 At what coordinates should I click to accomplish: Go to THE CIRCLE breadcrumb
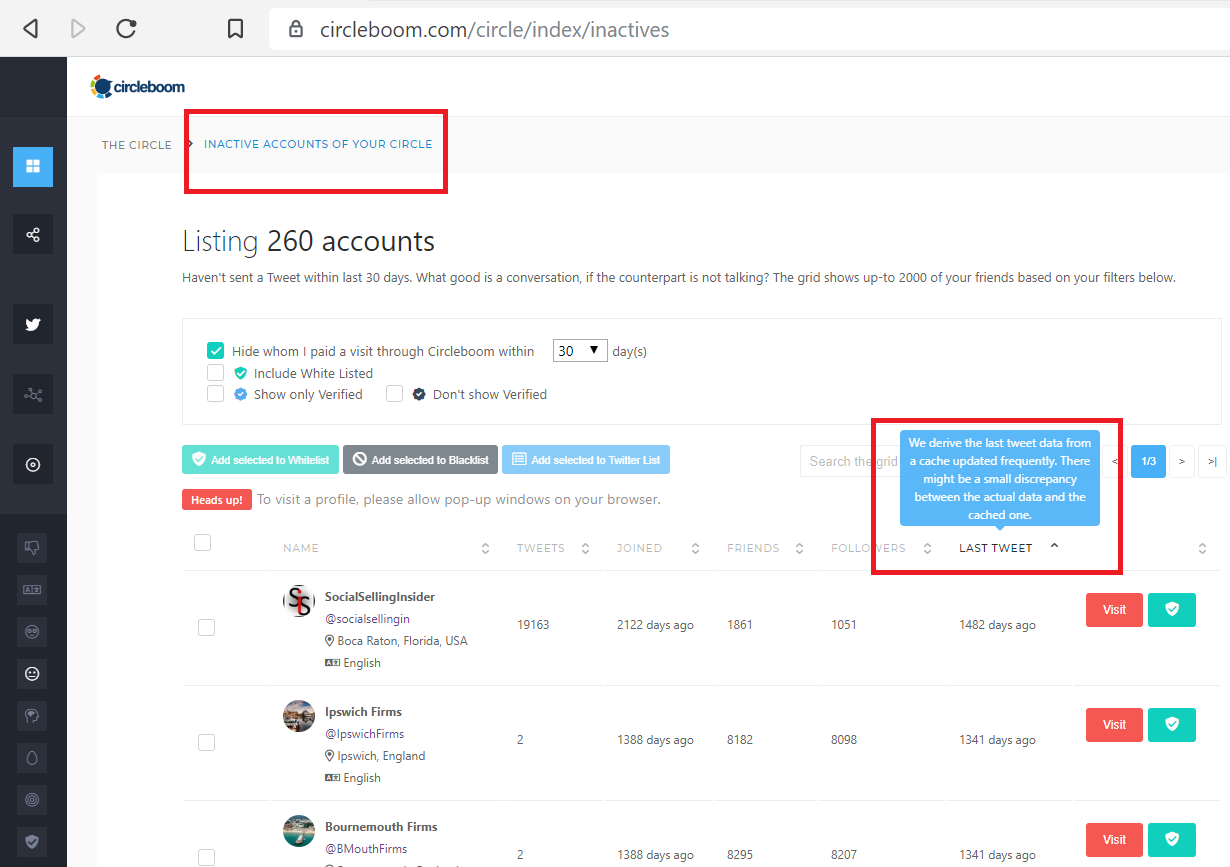[x=137, y=145]
